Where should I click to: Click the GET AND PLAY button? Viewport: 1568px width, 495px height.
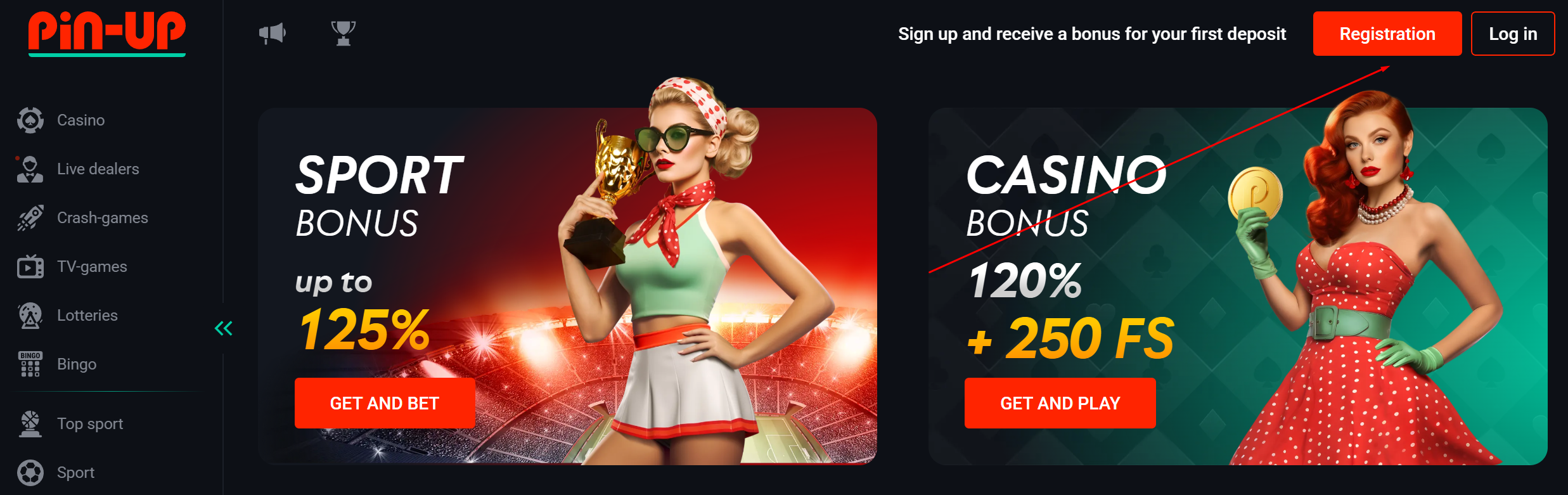click(x=1060, y=403)
